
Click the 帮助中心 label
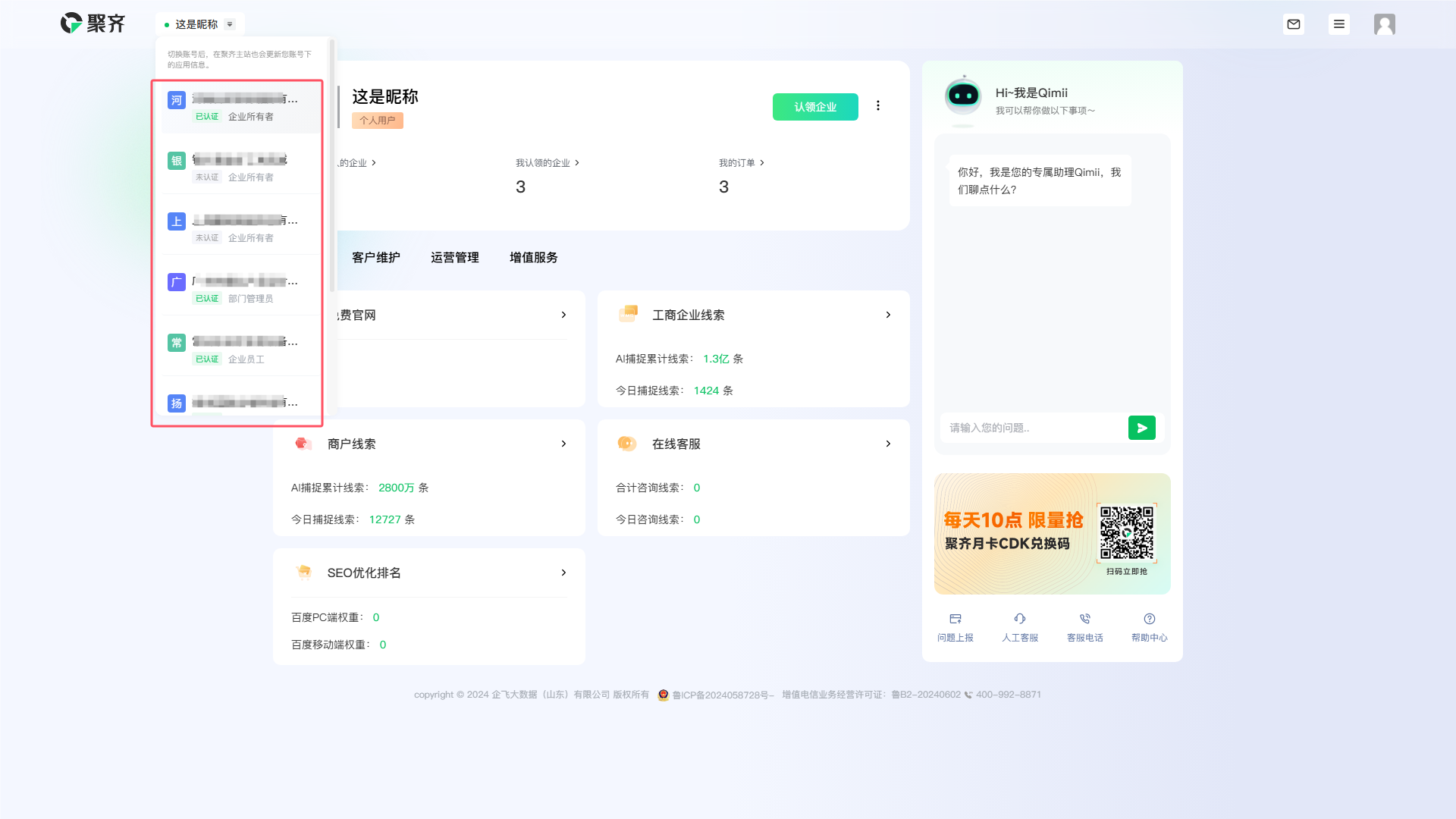(1150, 638)
